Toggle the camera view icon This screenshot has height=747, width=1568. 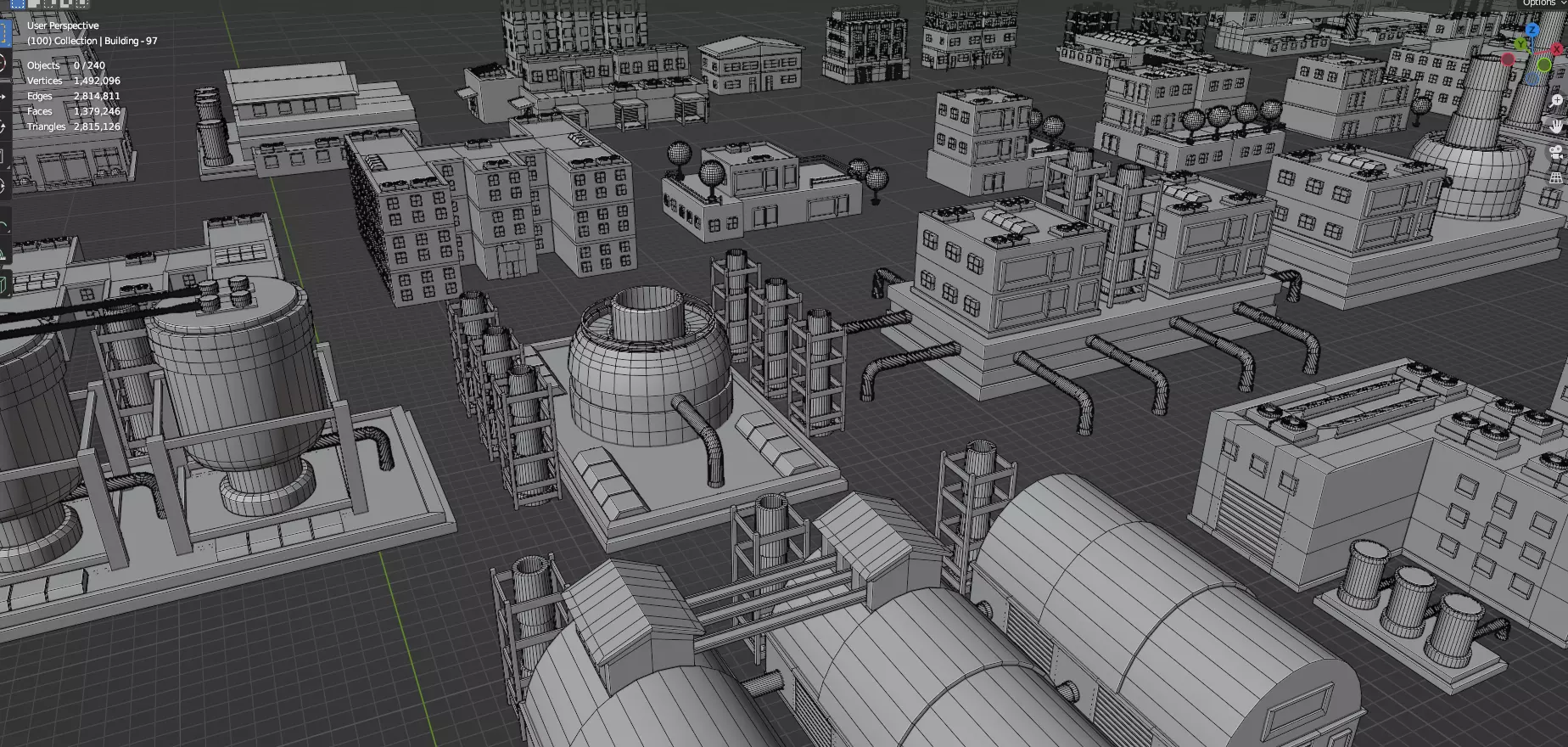[x=1556, y=153]
